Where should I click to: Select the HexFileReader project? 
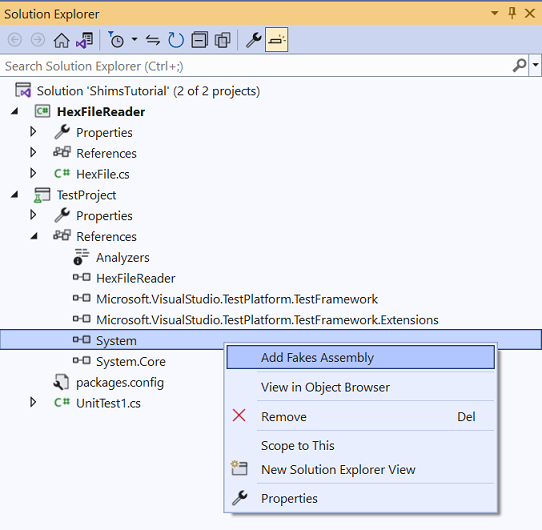pyautogui.click(x=101, y=112)
